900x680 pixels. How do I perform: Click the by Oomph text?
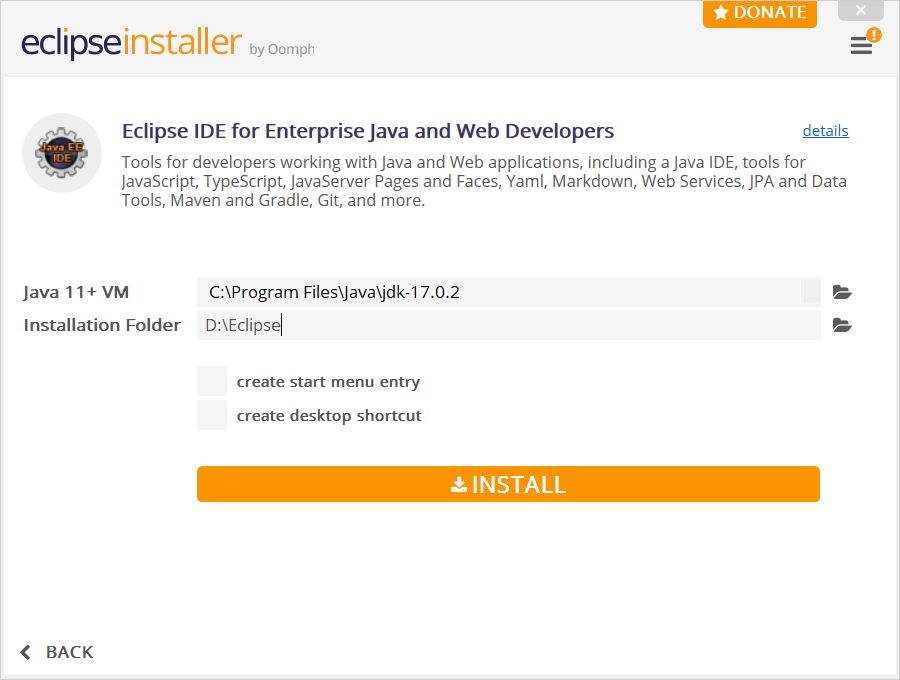pos(282,49)
